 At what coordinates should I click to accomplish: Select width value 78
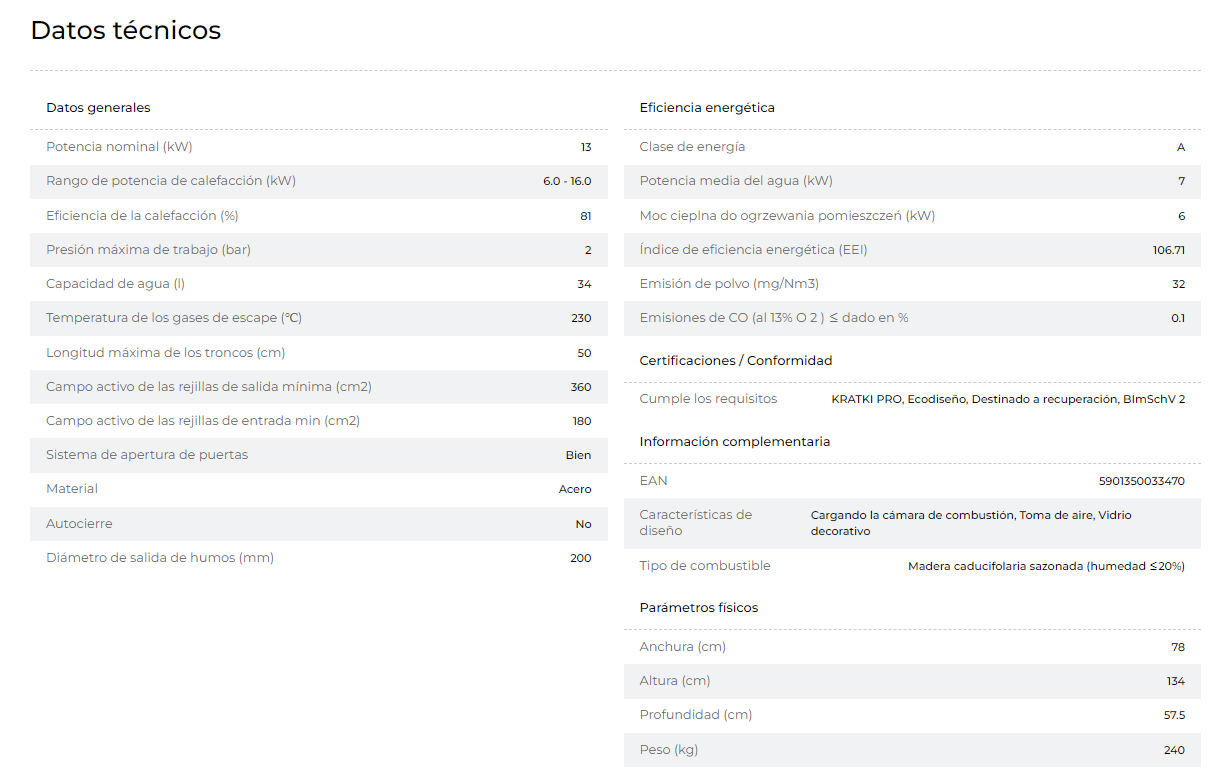(1178, 647)
